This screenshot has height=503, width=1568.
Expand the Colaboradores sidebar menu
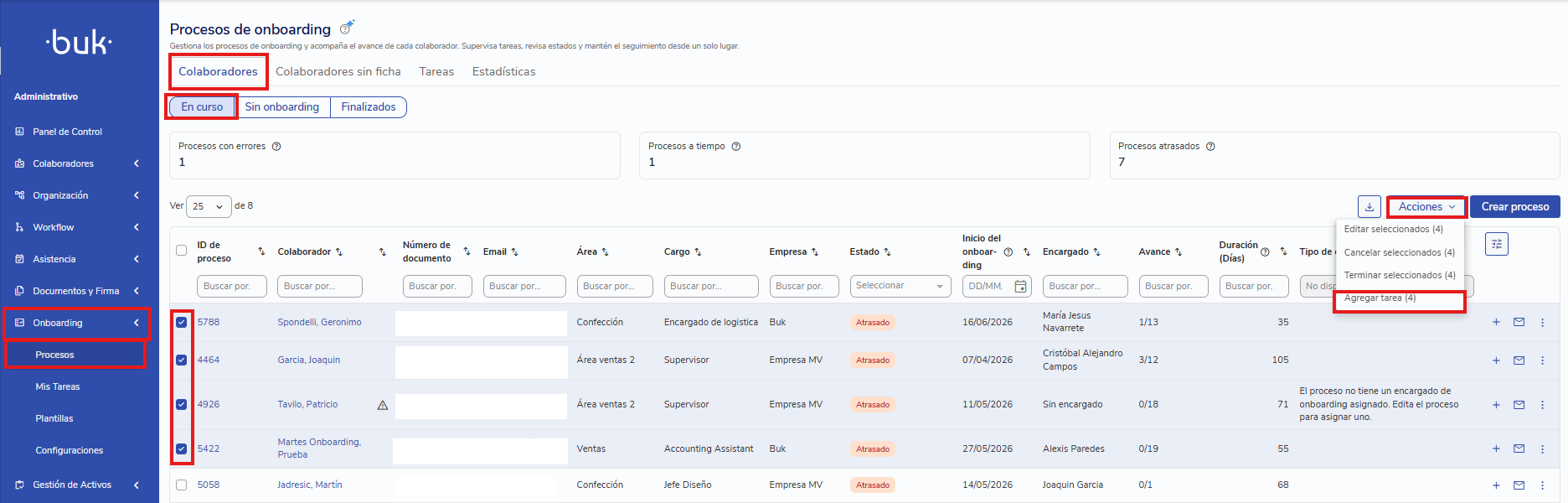pyautogui.click(x=79, y=163)
